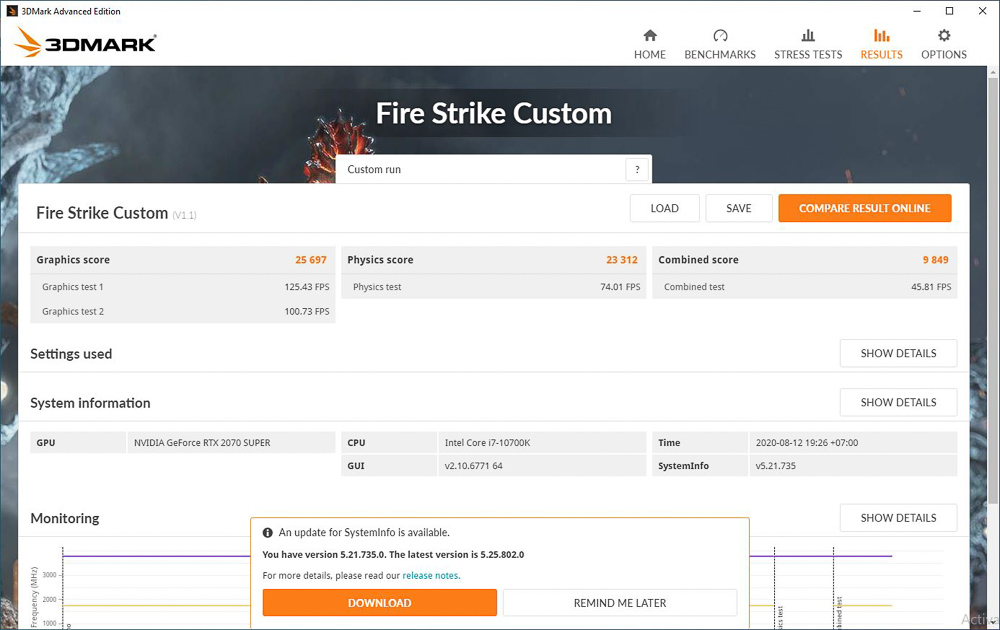Image resolution: width=1000 pixels, height=630 pixels.
Task: Click the info icon in update notice
Action: tap(268, 532)
